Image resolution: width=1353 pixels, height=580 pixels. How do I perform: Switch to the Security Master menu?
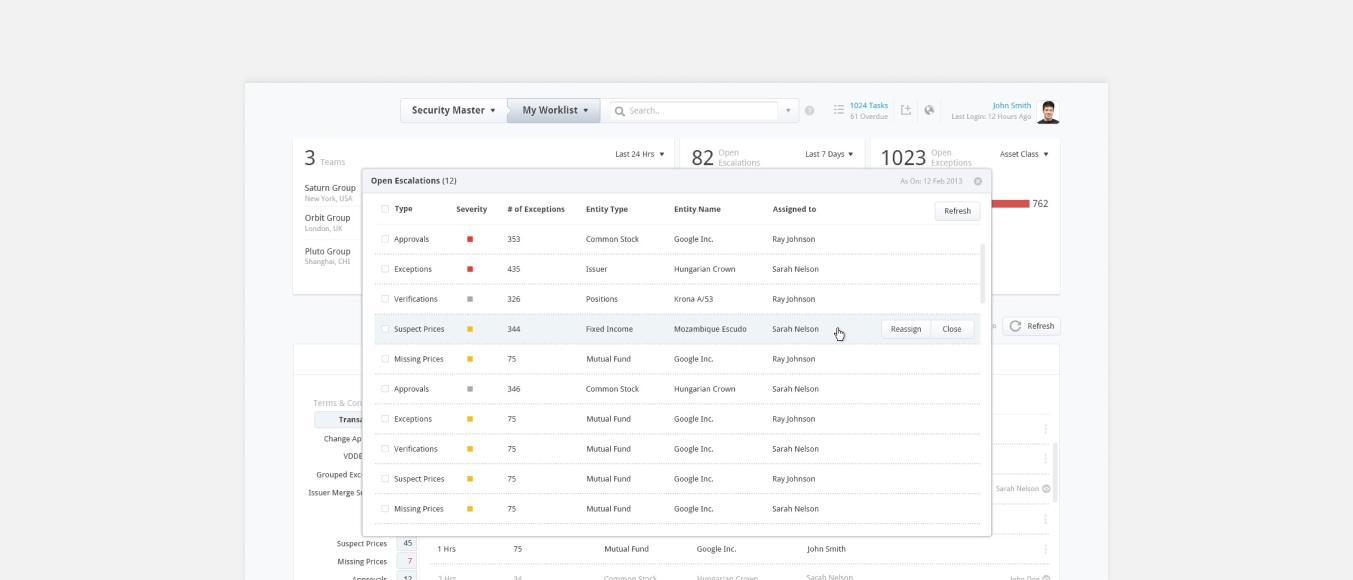click(x=452, y=110)
